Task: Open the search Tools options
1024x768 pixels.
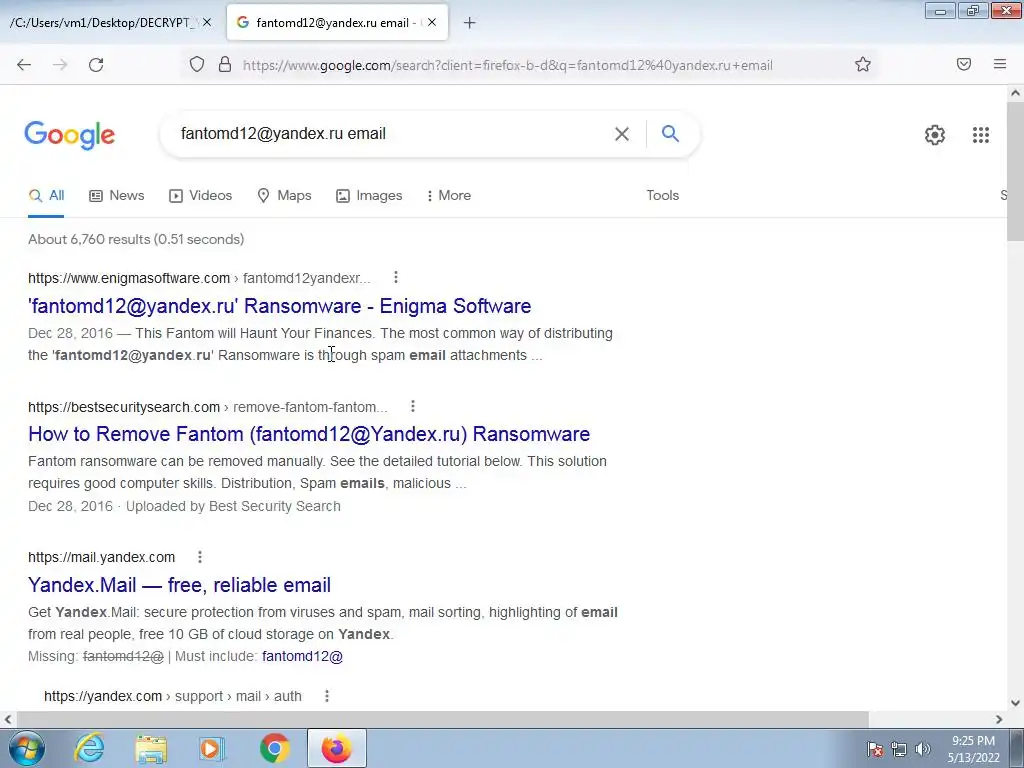Action: pyautogui.click(x=662, y=195)
